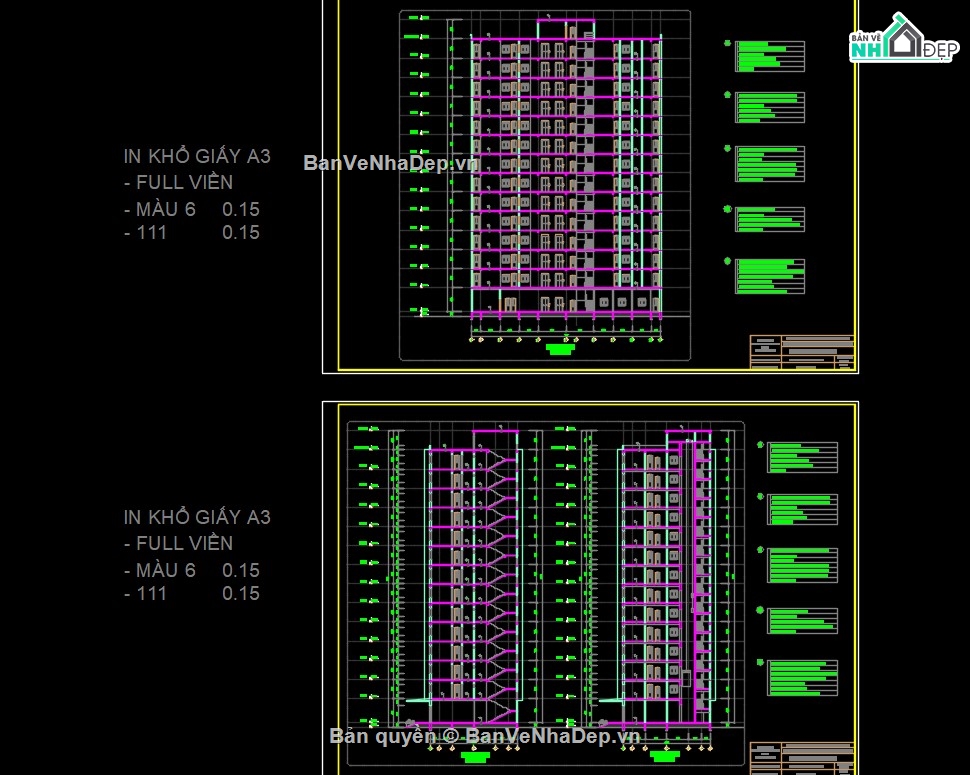Image resolution: width=970 pixels, height=775 pixels.
Task: Select '- 111' line weight text beside the upper sheet
Action: (145, 233)
